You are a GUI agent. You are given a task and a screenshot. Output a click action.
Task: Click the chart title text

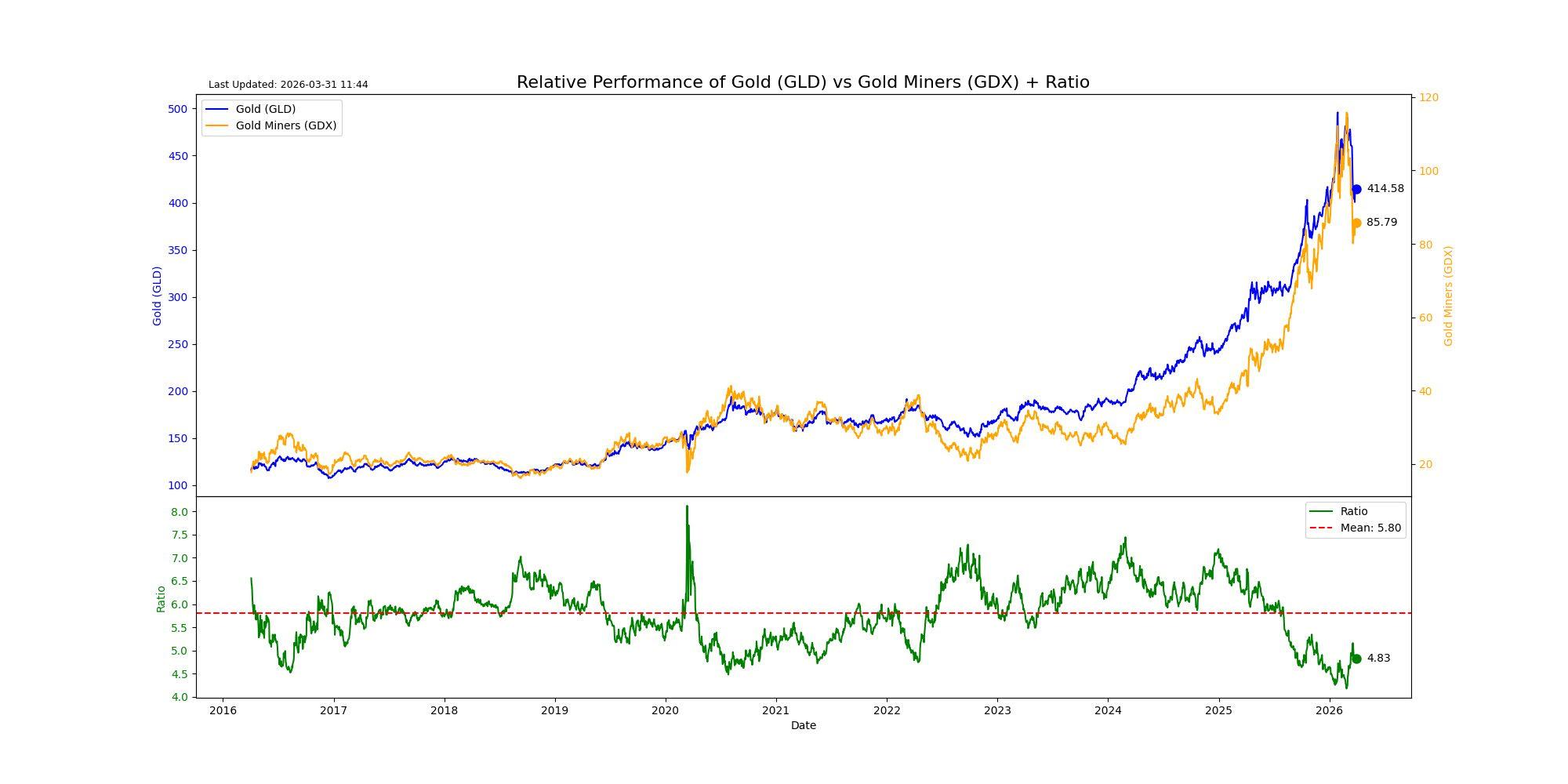click(x=803, y=82)
